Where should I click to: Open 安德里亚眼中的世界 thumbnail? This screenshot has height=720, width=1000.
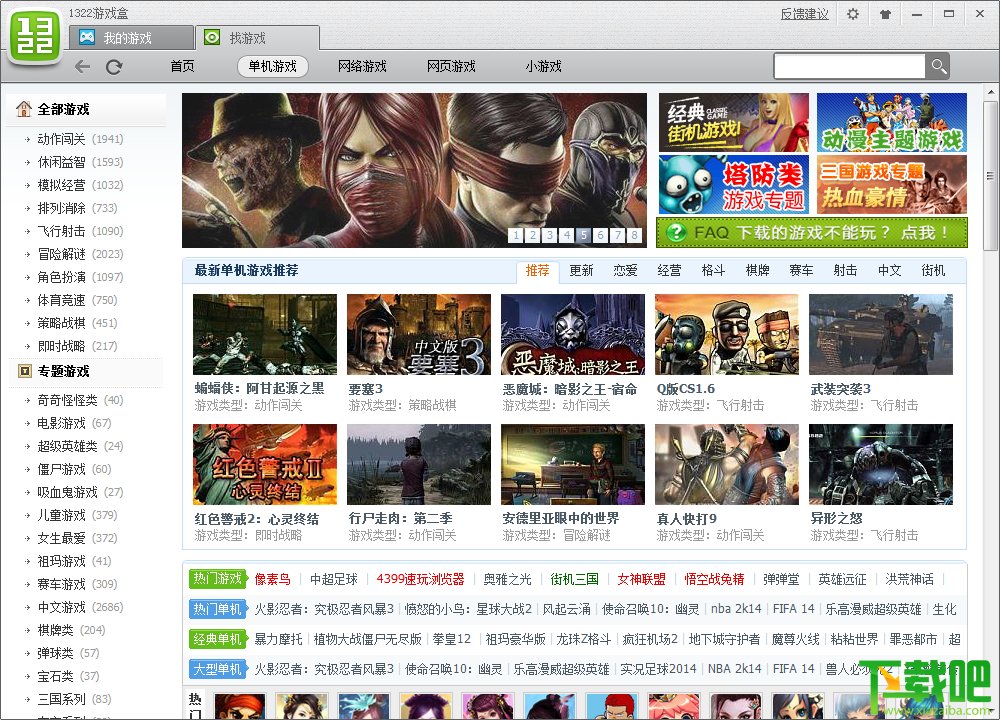[573, 464]
